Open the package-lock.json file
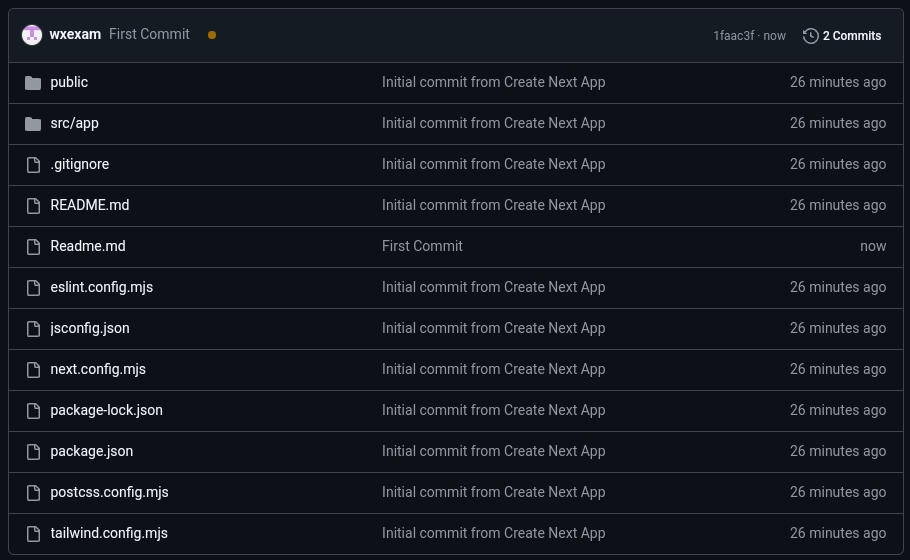Screen dimensions: 910x560 pyautogui.click(x=106, y=410)
